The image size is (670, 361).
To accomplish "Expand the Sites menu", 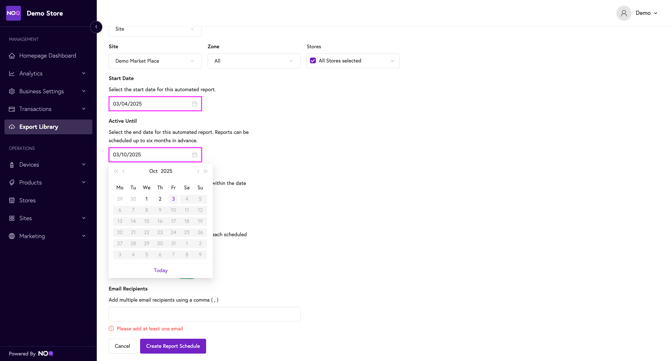I will click(84, 218).
